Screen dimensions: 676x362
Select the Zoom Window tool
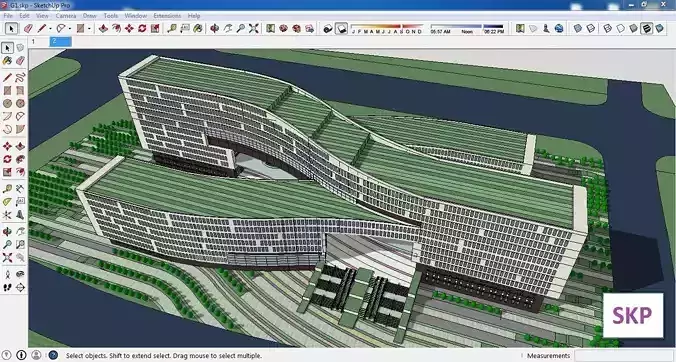pos(20,245)
